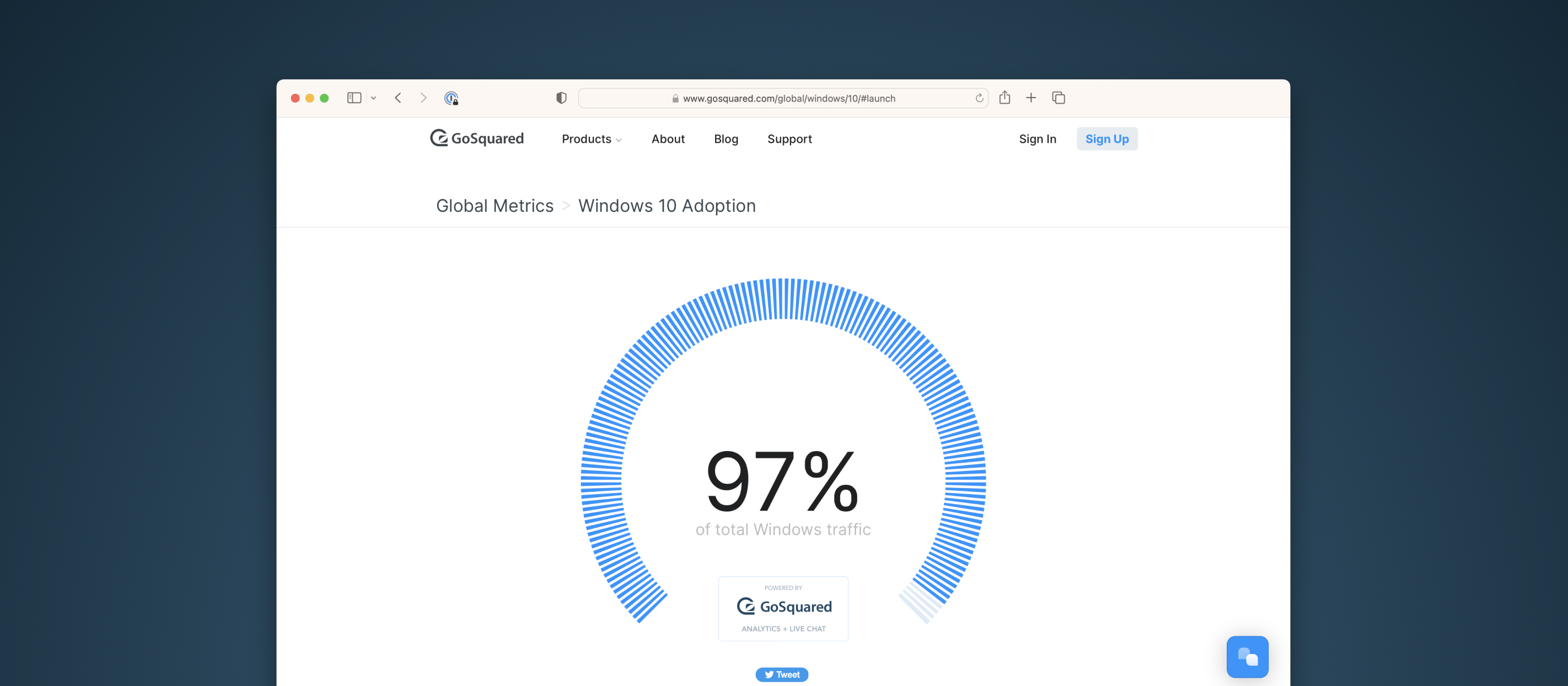Go to Global Metrics breadcrumb
The image size is (1568, 686).
pos(495,206)
